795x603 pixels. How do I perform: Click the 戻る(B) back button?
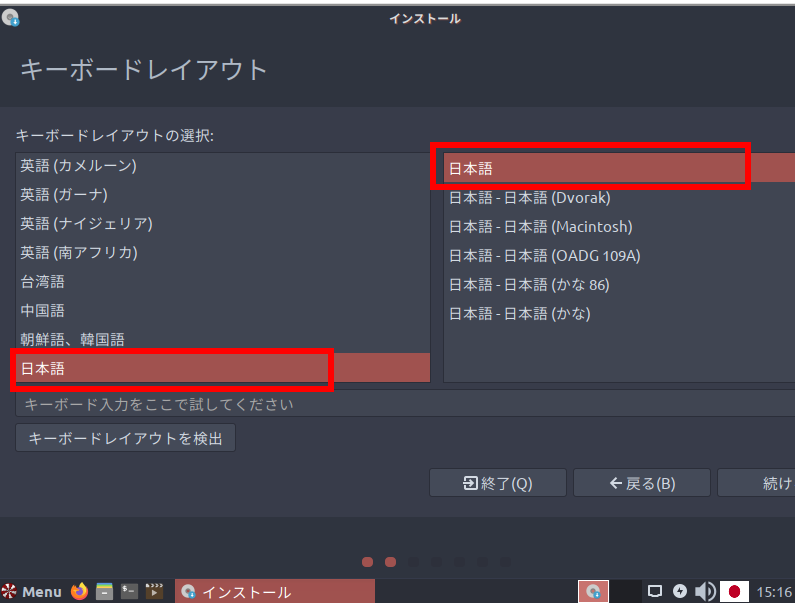[642, 483]
